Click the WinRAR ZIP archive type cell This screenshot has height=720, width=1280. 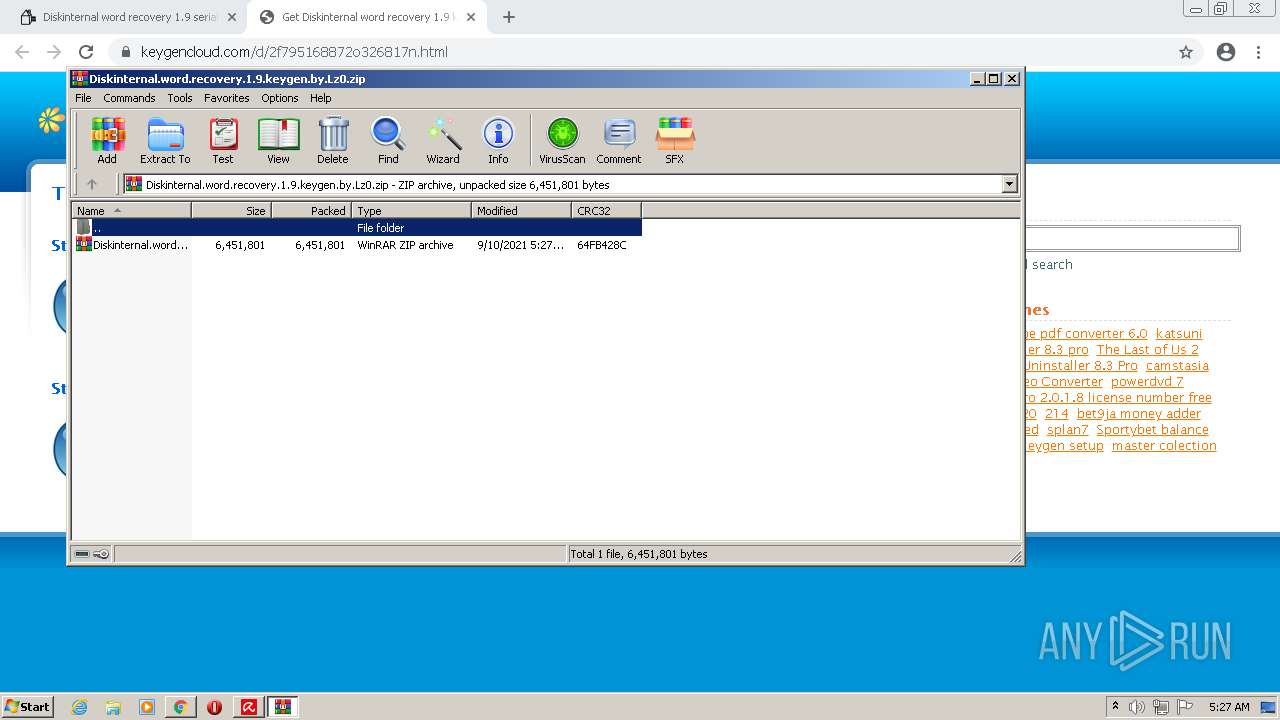coord(405,245)
